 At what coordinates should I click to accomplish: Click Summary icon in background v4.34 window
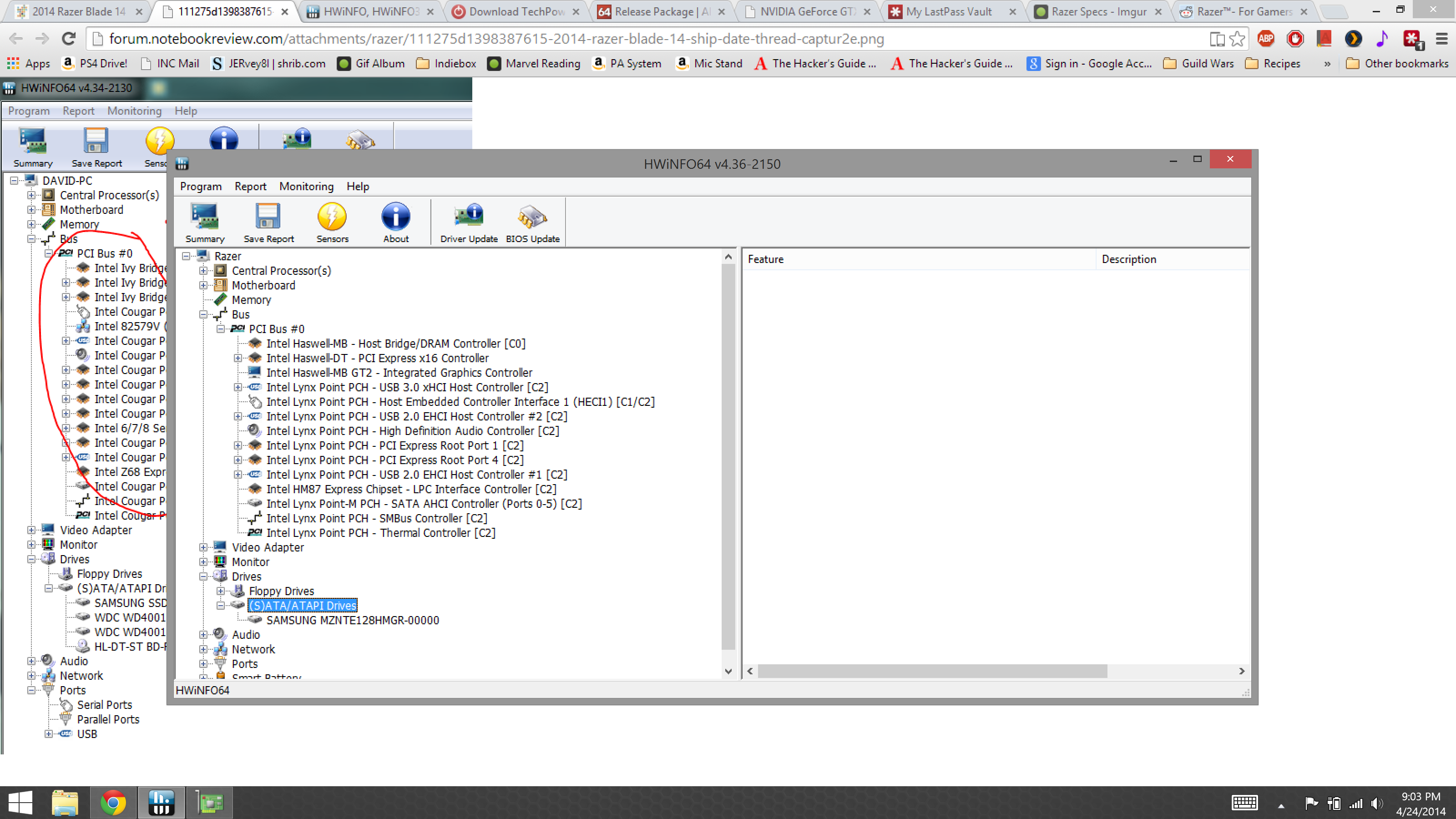(33, 147)
